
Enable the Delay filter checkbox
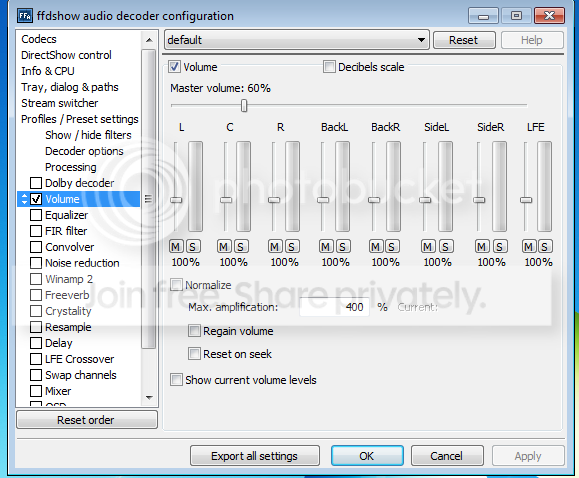36,343
